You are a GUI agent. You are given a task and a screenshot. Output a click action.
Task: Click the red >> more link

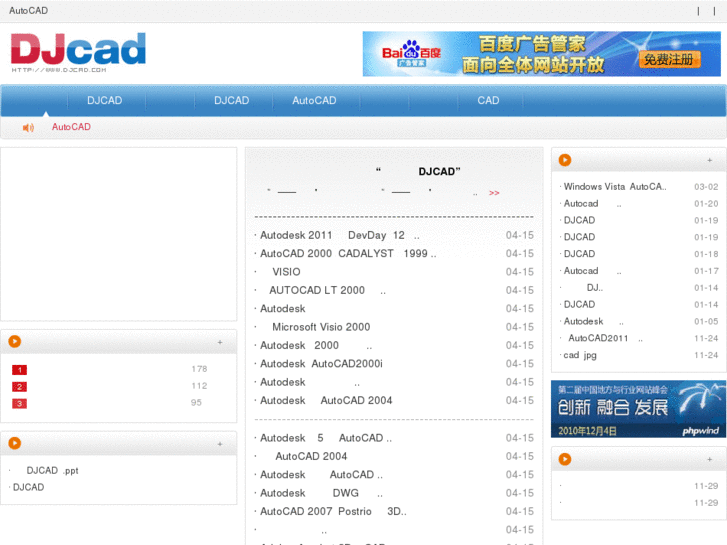point(494,193)
